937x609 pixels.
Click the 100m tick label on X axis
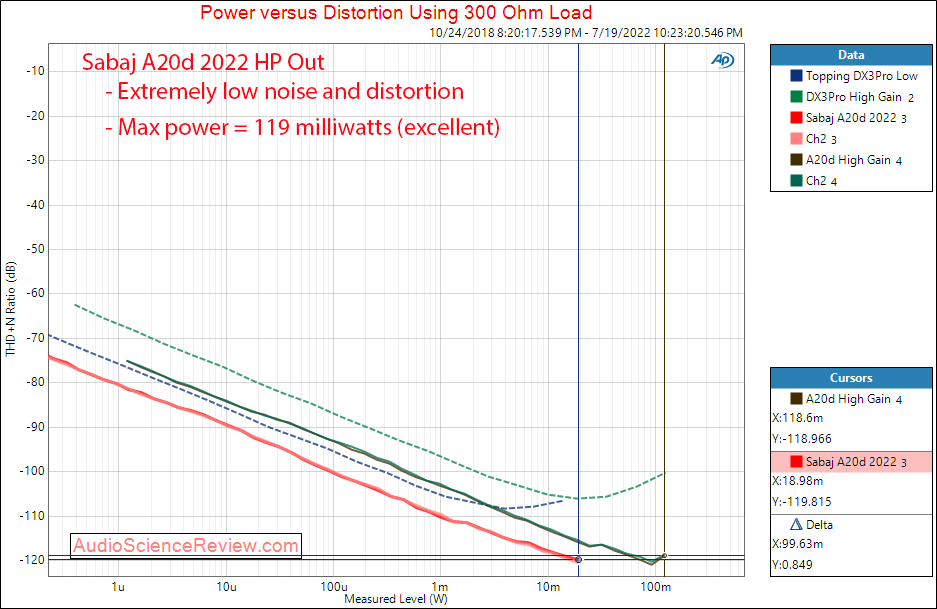(x=655, y=587)
